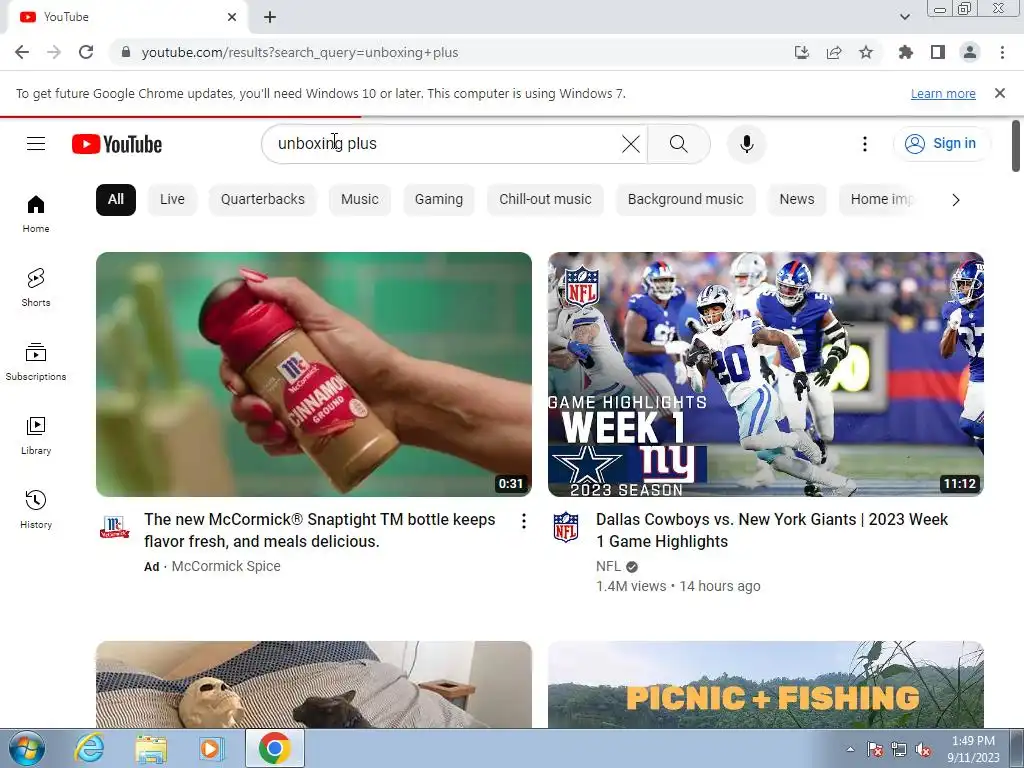Click the share this page icon

(834, 52)
